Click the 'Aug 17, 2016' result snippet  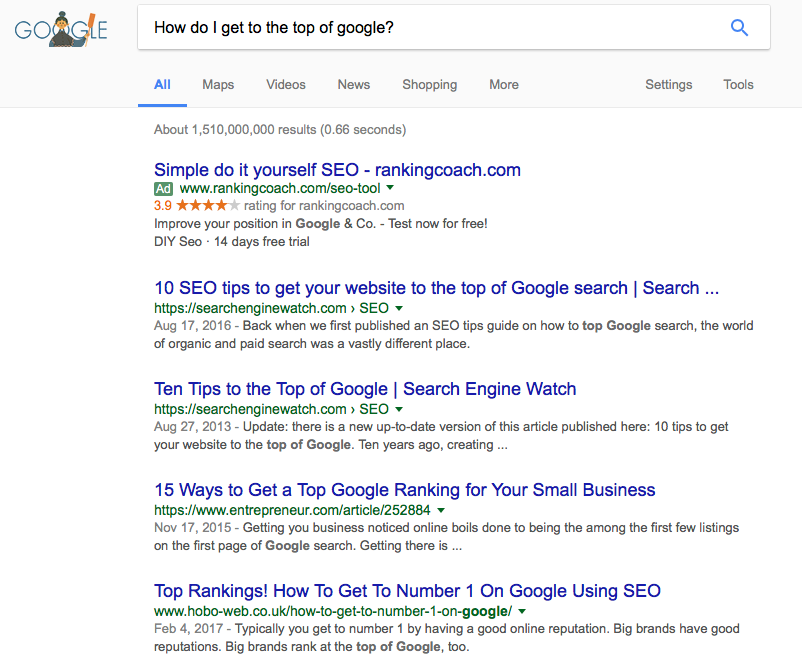pyautogui.click(x=454, y=334)
